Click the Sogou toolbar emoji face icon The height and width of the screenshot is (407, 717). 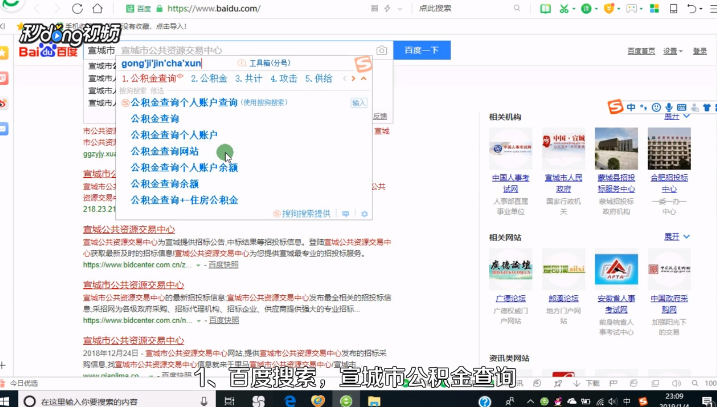click(x=656, y=107)
